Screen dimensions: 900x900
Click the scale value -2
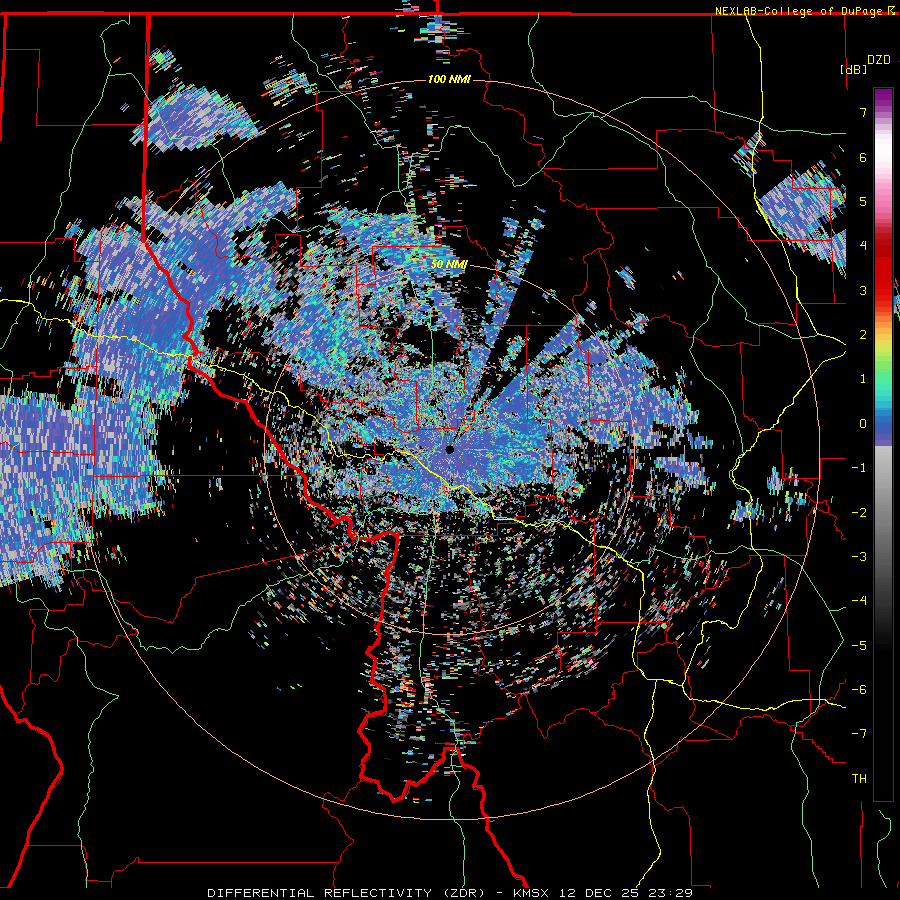pos(859,513)
